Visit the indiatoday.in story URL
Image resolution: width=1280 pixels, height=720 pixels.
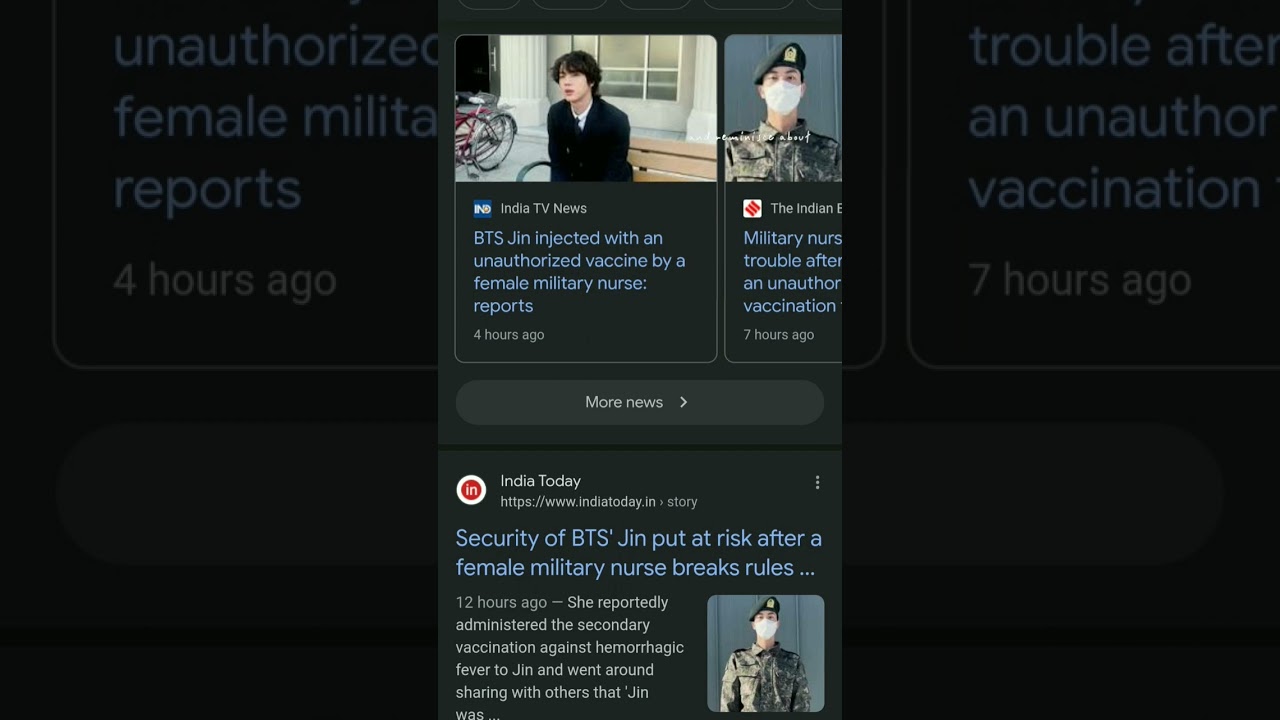pyautogui.click(x=599, y=502)
